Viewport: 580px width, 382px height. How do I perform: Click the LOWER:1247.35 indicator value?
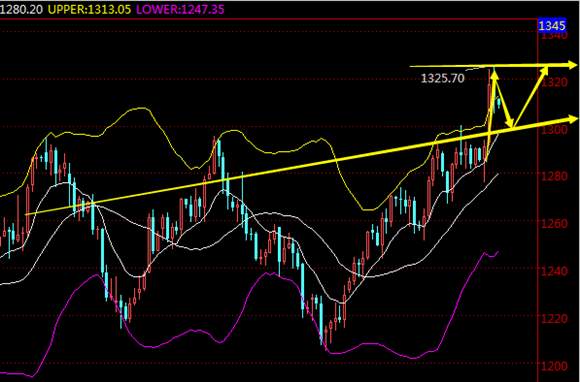[180, 9]
